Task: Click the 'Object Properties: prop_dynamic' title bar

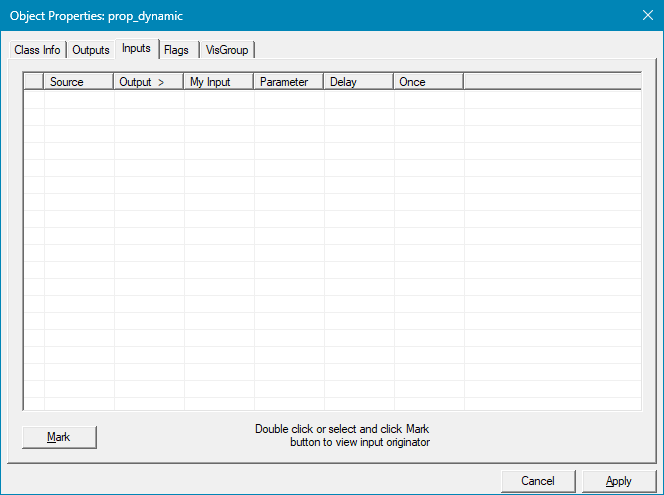Action: tap(300, 17)
